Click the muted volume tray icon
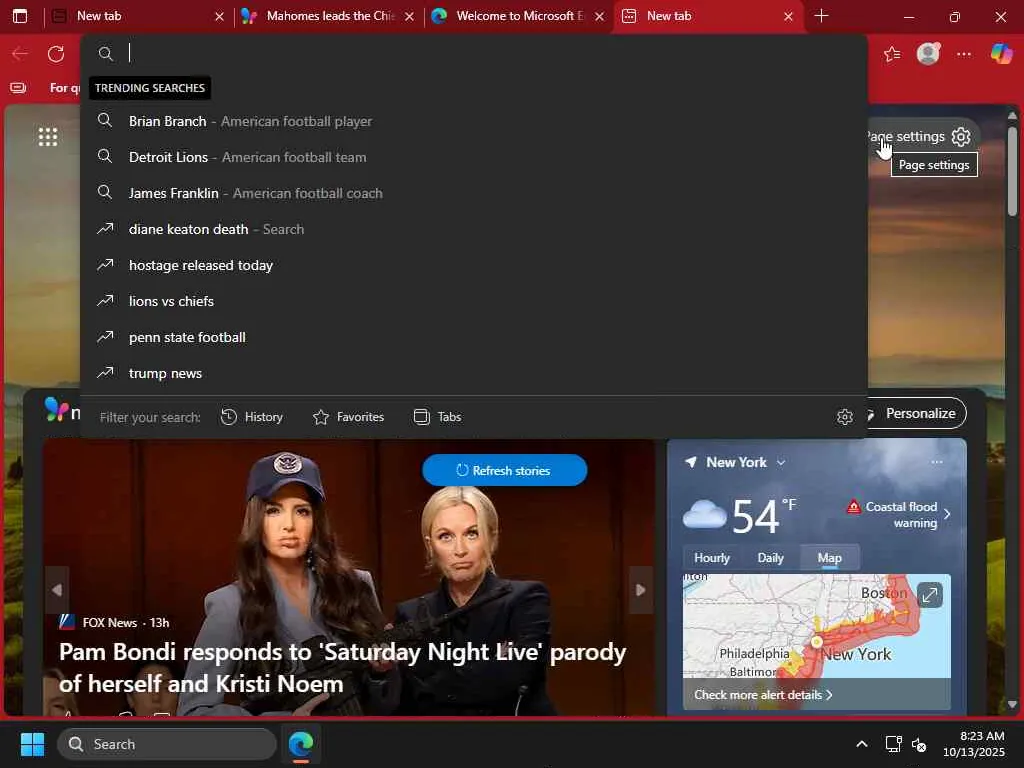 [x=919, y=744]
